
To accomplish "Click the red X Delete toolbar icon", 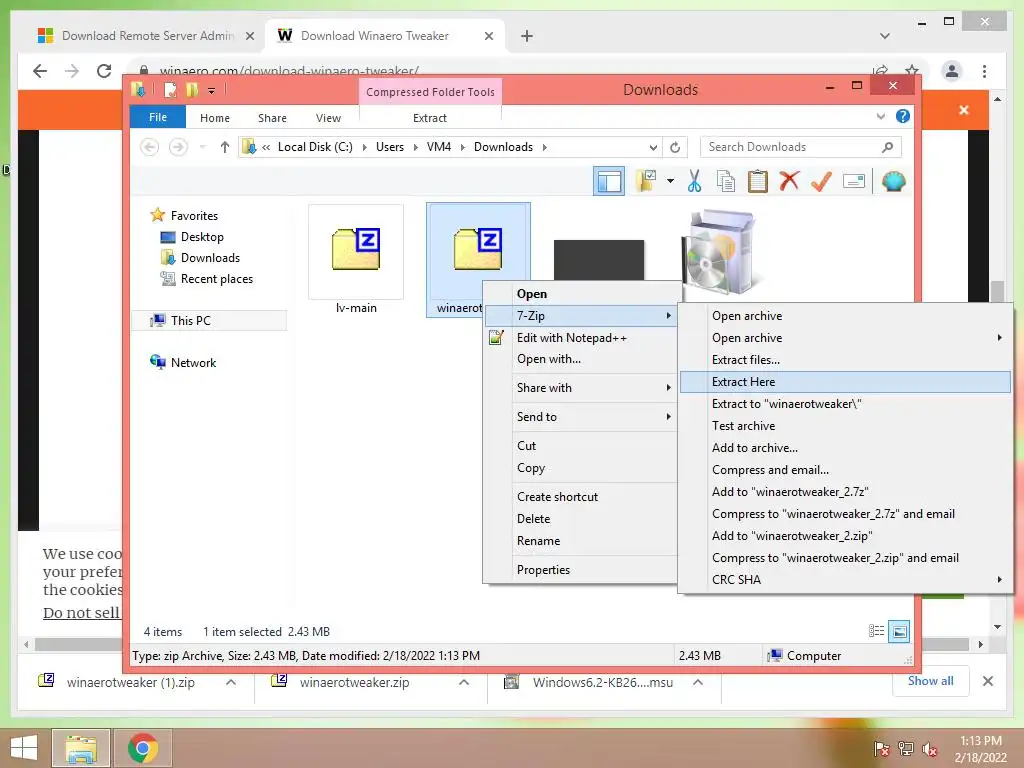I will click(x=789, y=181).
